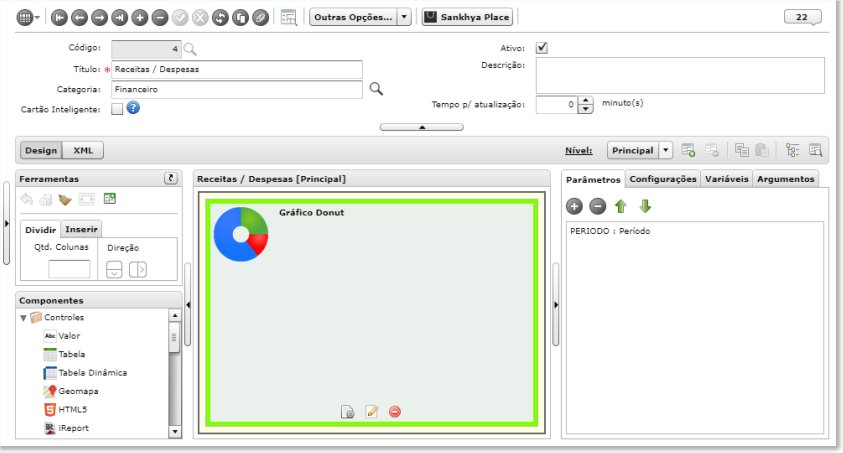The image size is (843, 453).
Task: Jump to the last record
Action: pyautogui.click(x=119, y=18)
